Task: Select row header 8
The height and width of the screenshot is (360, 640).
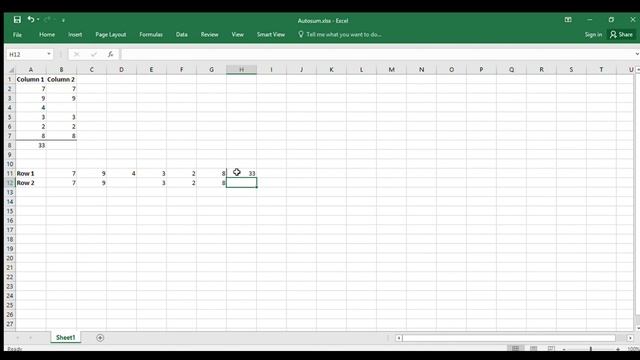Action: (10, 145)
